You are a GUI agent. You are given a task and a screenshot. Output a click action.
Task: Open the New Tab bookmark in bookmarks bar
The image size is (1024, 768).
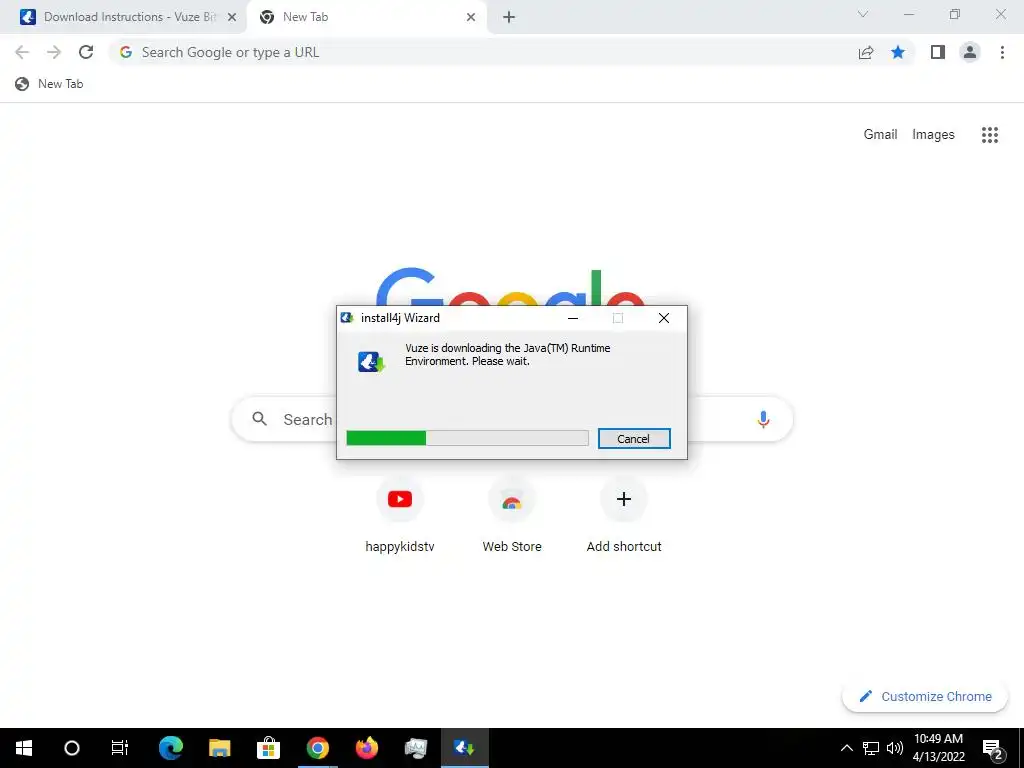[x=49, y=84]
